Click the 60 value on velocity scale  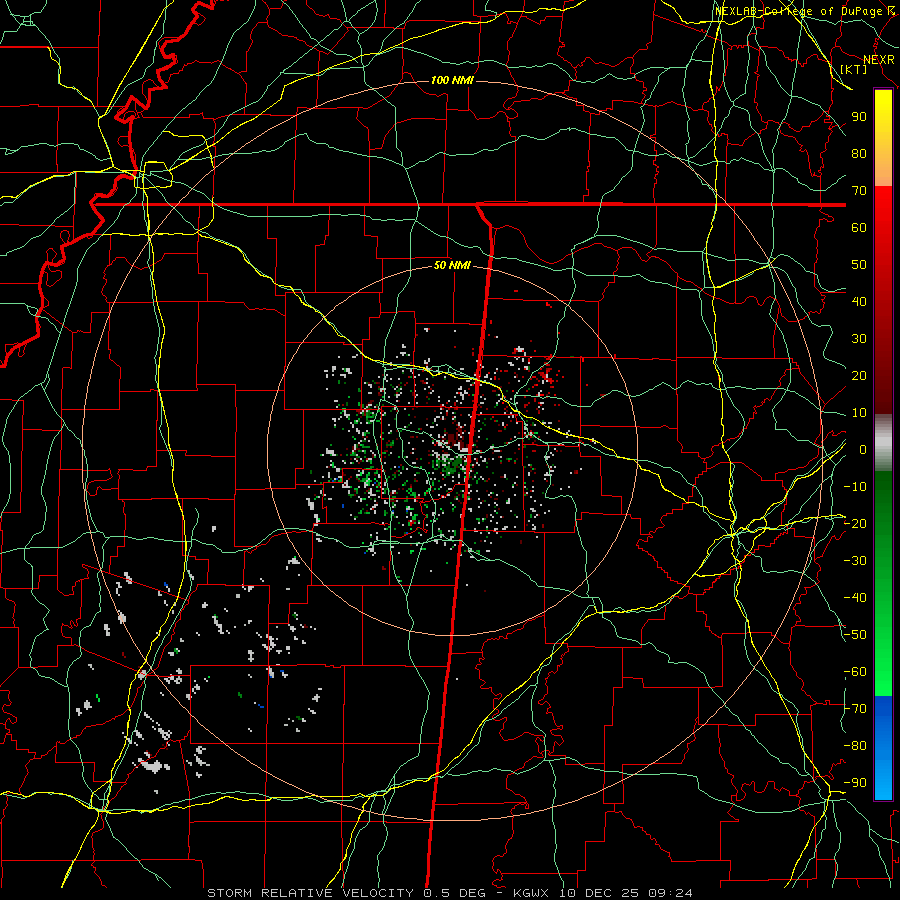tap(859, 227)
